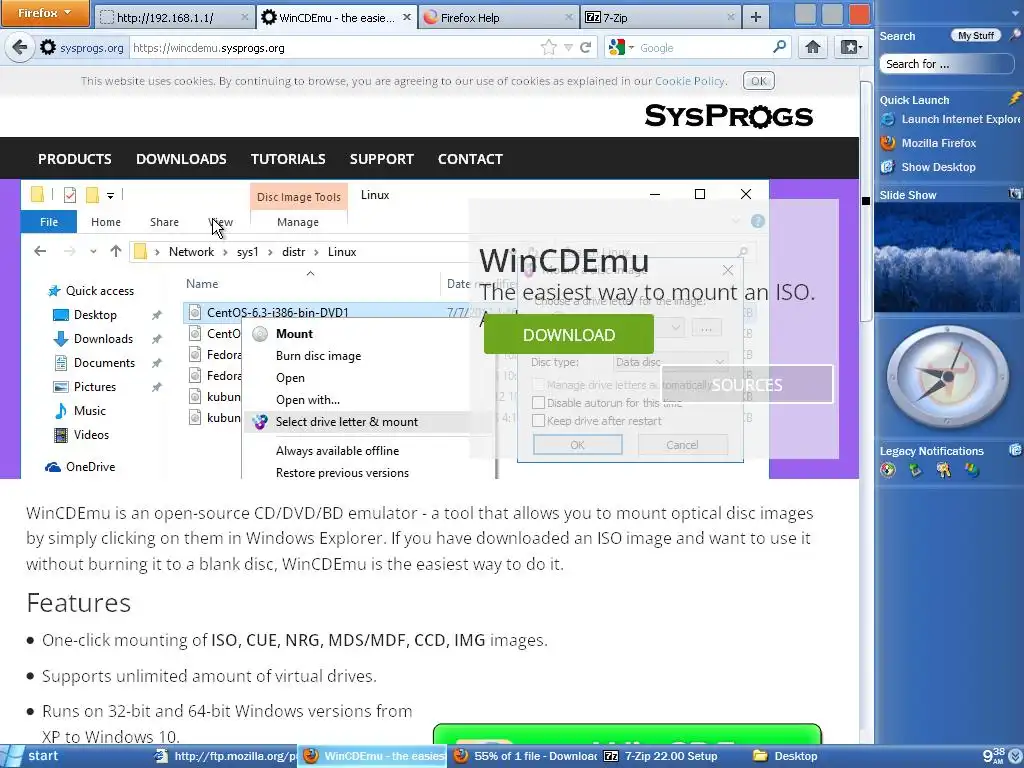1024x768 pixels.
Task: Click the Quick Launch lightning icon
Action: (x=1015, y=99)
